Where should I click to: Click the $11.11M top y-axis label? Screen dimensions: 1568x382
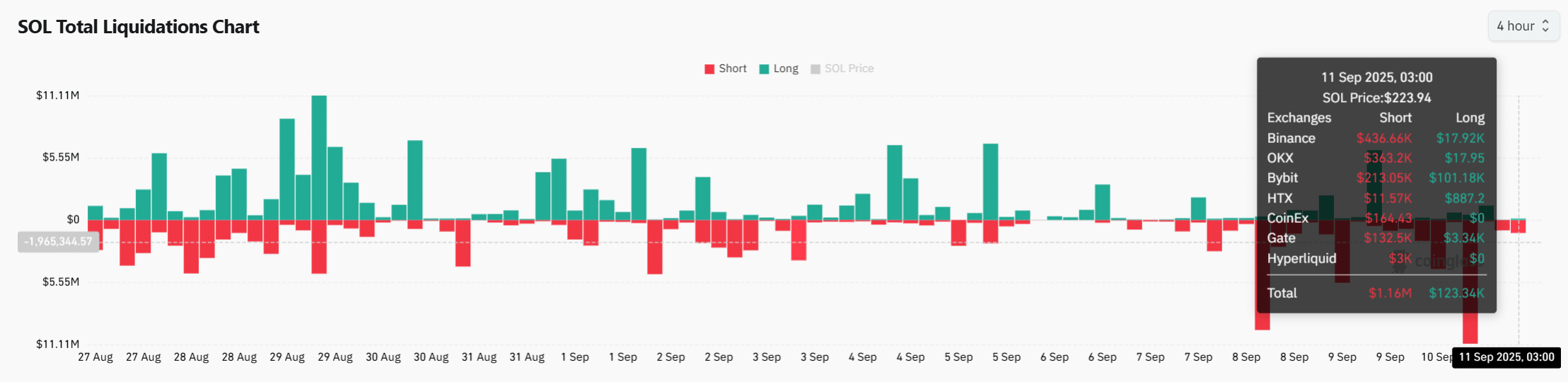coord(58,95)
